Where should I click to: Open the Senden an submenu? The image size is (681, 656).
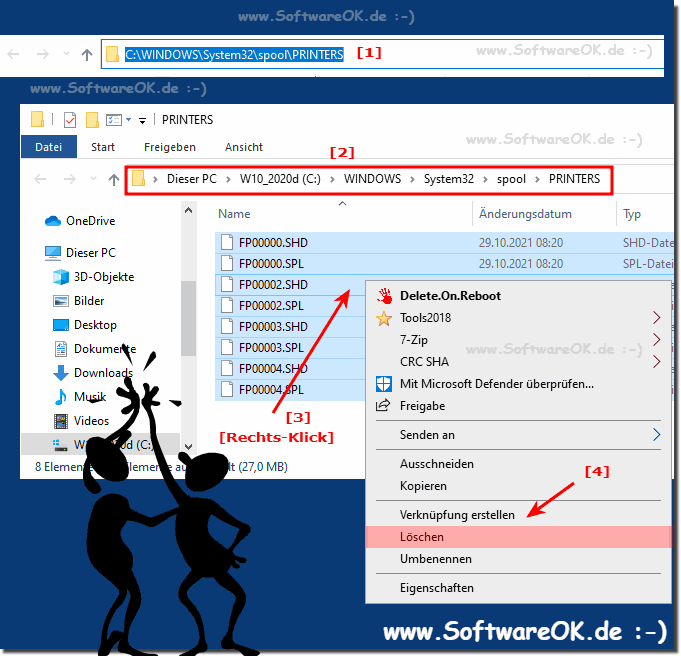pyautogui.click(x=519, y=435)
